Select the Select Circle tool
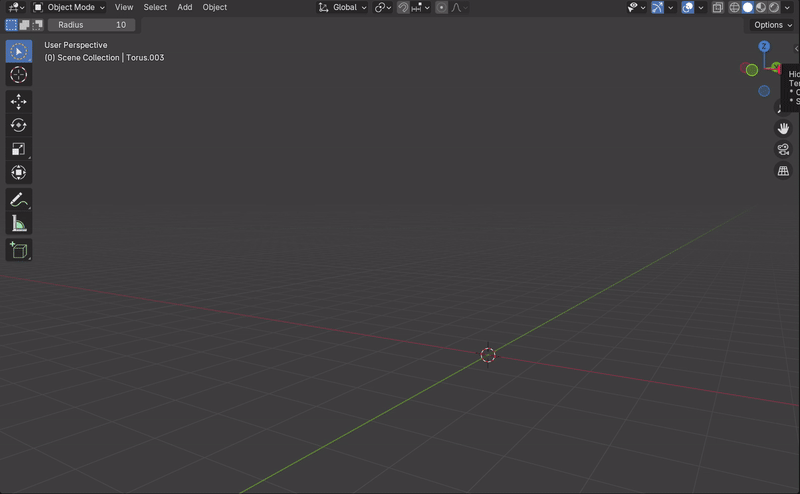Viewport: 800px width, 494px height. coord(19,51)
